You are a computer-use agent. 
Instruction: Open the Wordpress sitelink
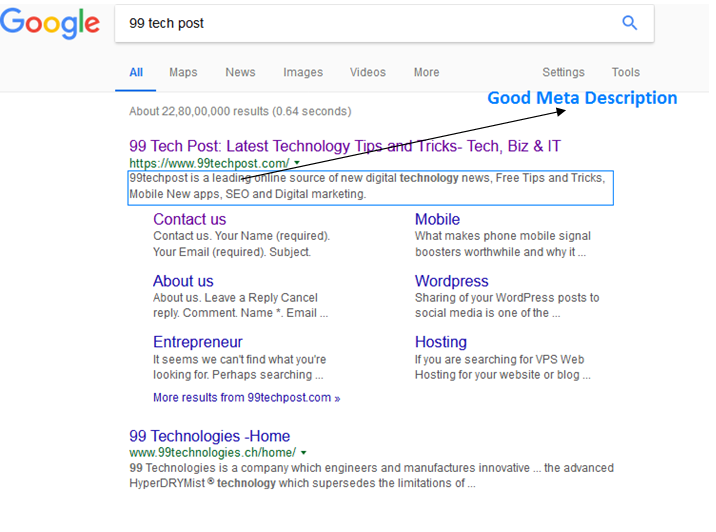451,281
